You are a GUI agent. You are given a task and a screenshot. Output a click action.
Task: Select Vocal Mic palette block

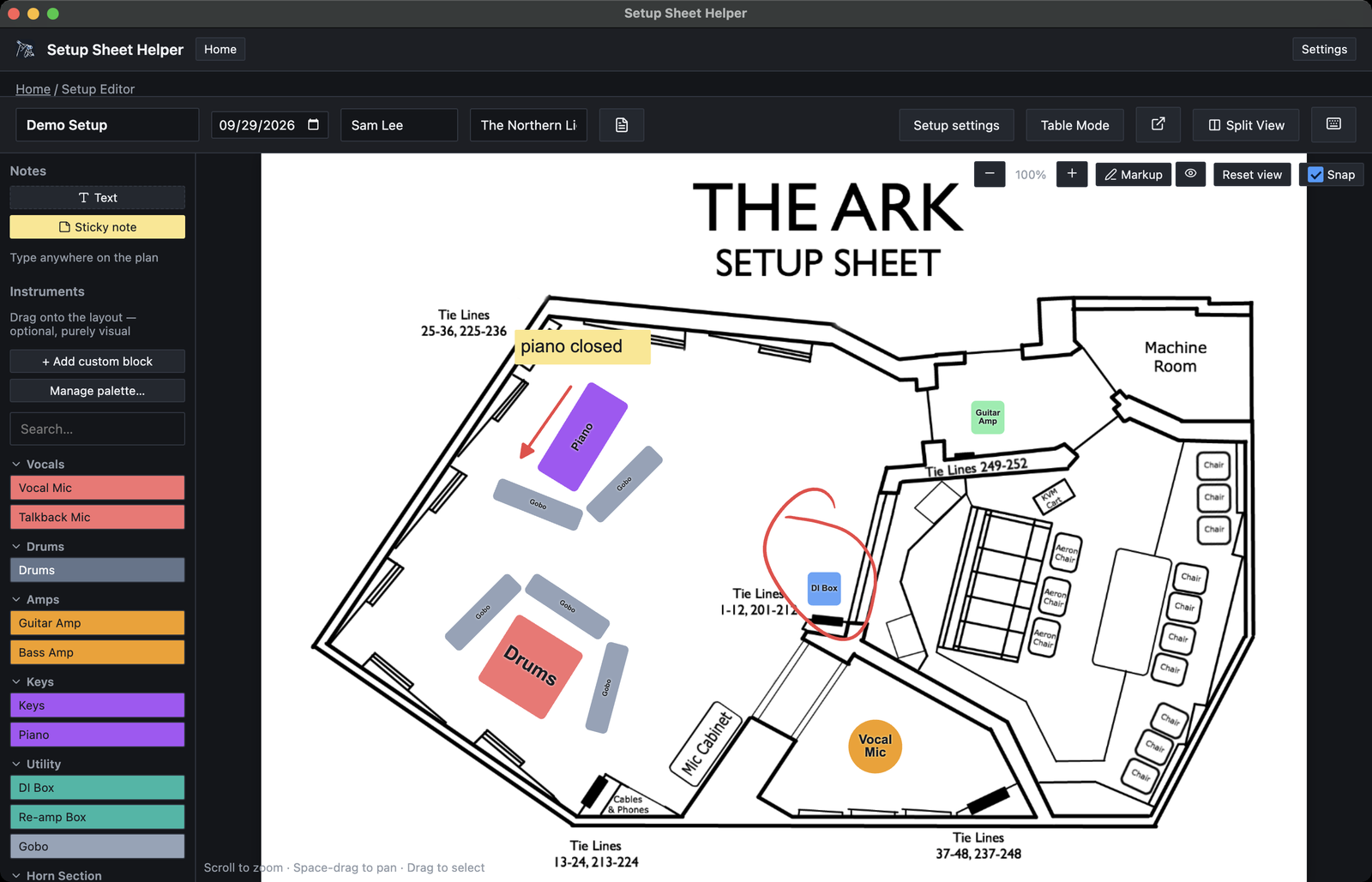click(97, 488)
